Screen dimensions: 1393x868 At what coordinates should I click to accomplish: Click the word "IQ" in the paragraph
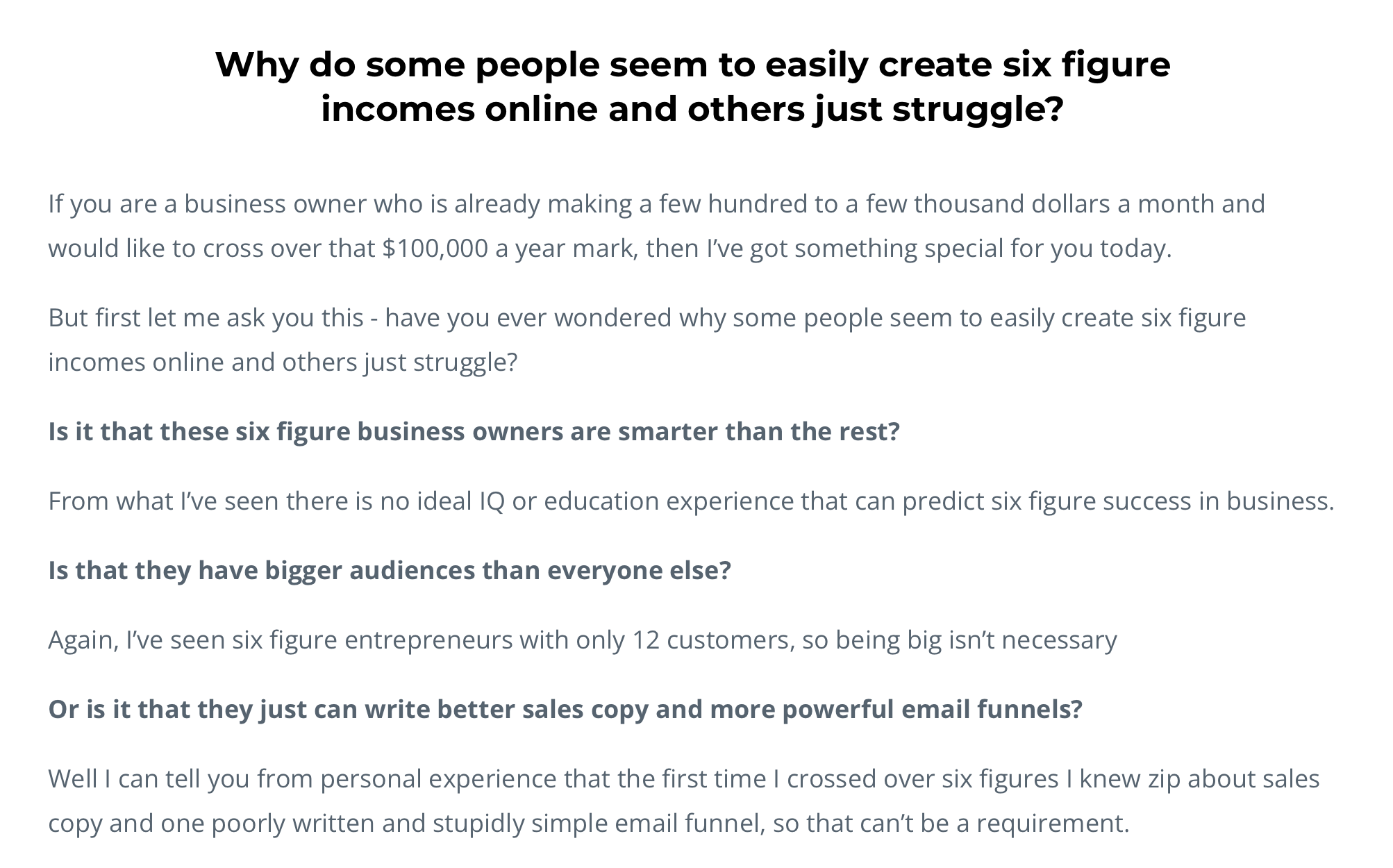492,501
